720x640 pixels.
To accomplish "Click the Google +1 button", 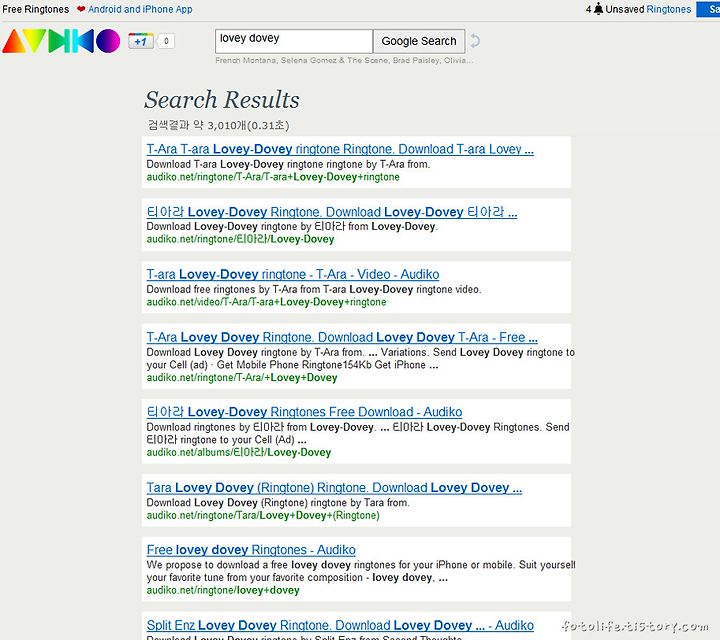I will click(x=141, y=41).
